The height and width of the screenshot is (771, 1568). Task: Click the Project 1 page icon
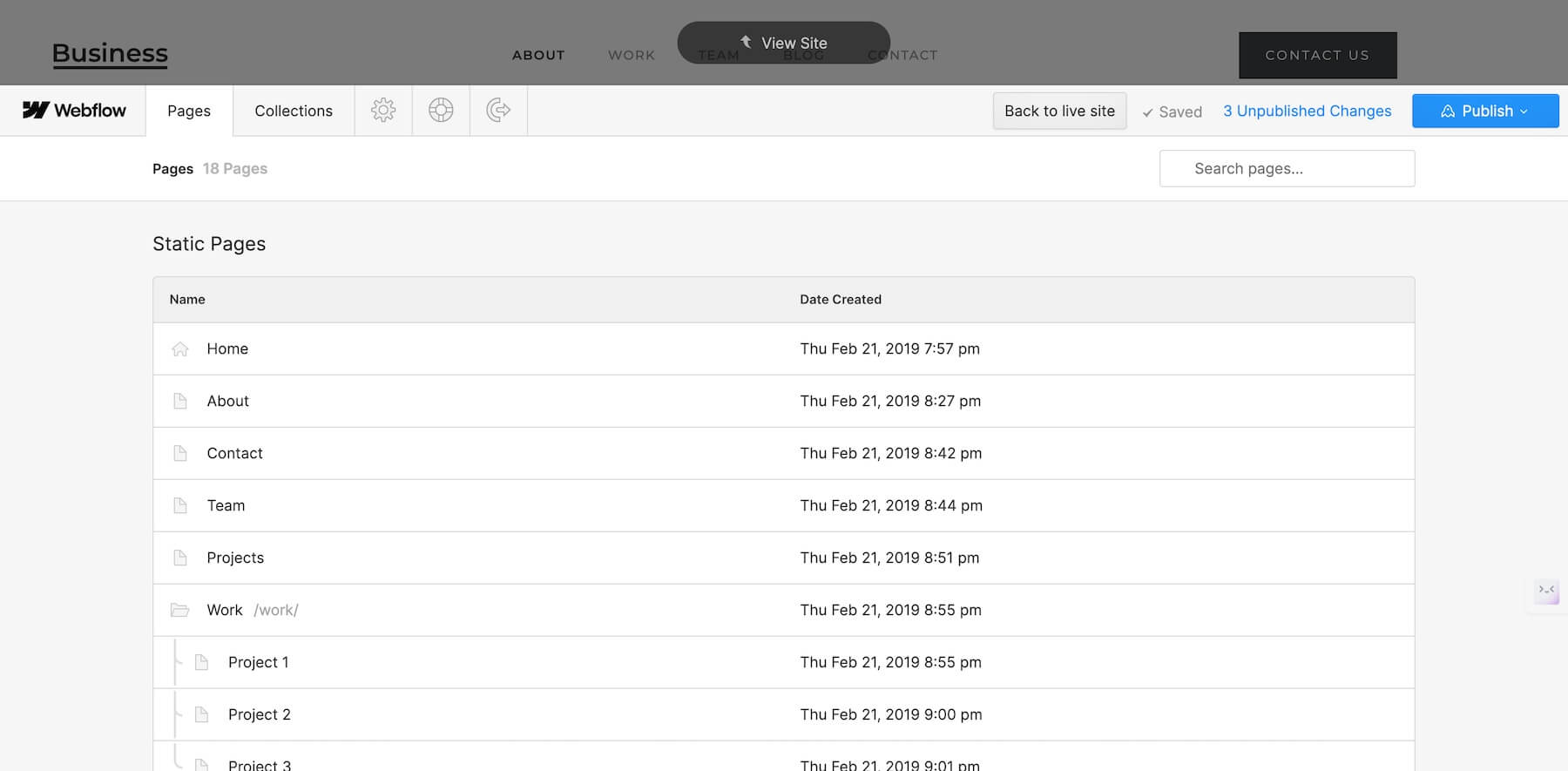tap(201, 662)
